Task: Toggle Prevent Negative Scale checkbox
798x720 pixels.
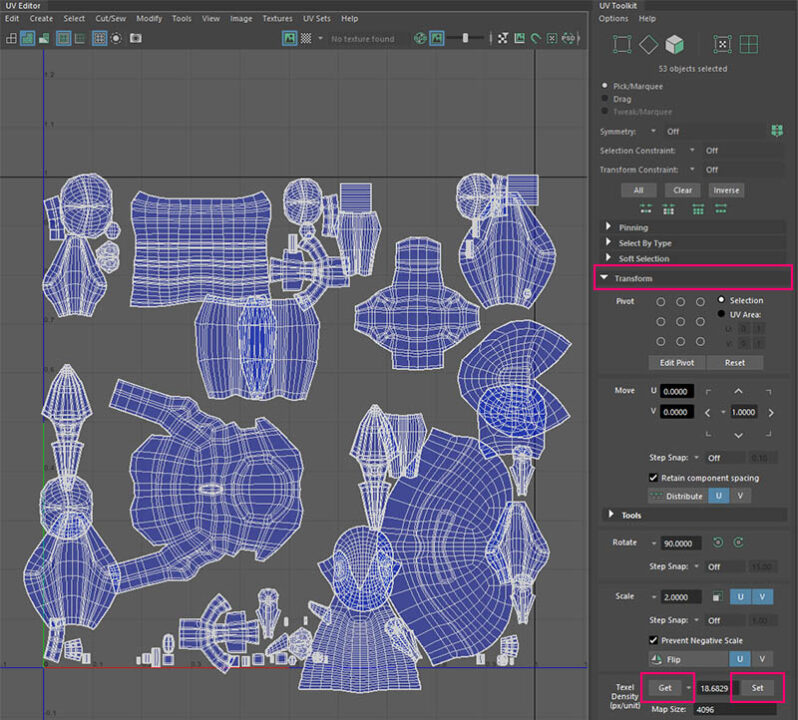Action: click(653, 640)
